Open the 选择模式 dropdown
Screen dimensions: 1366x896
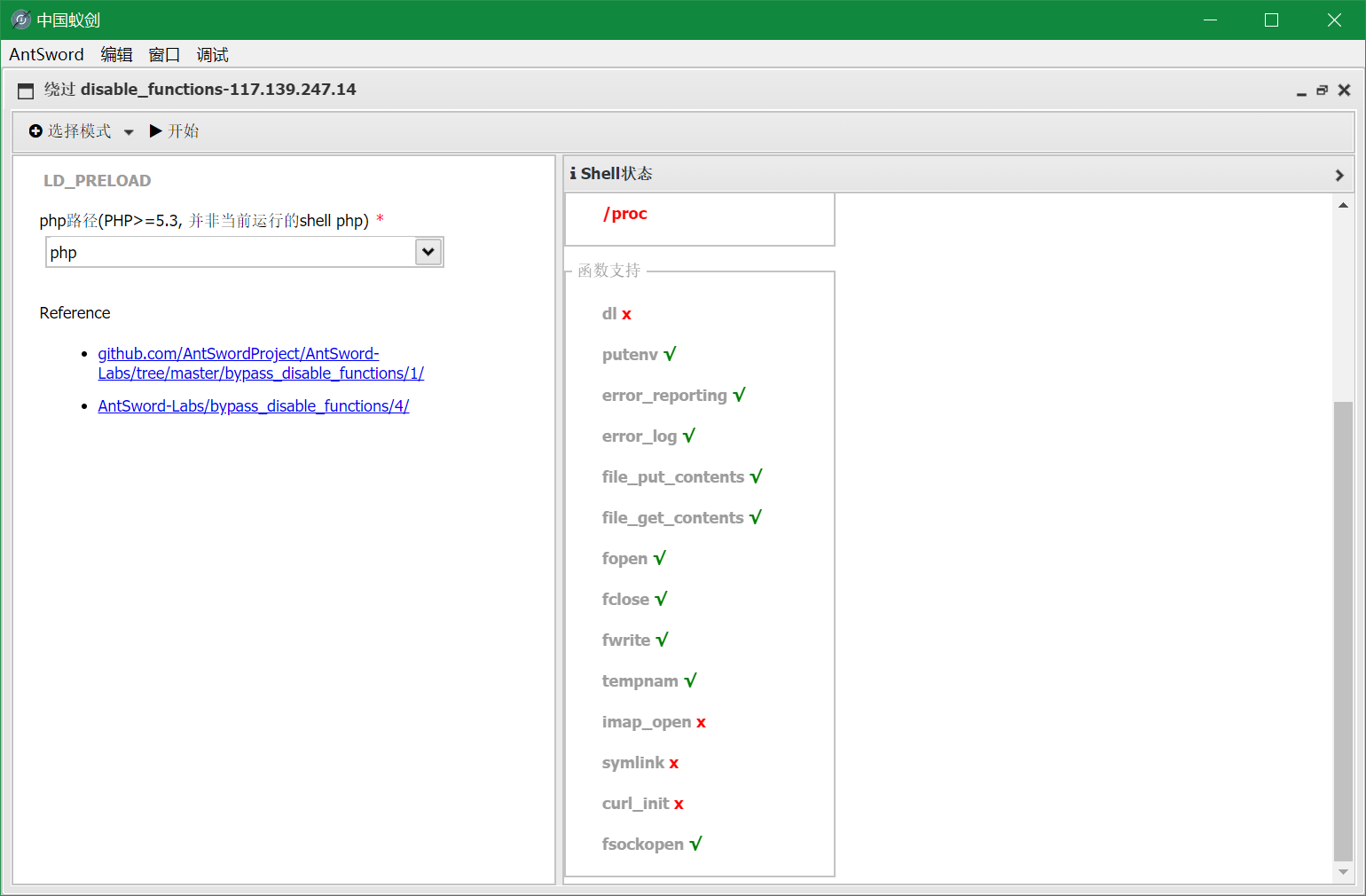(82, 131)
